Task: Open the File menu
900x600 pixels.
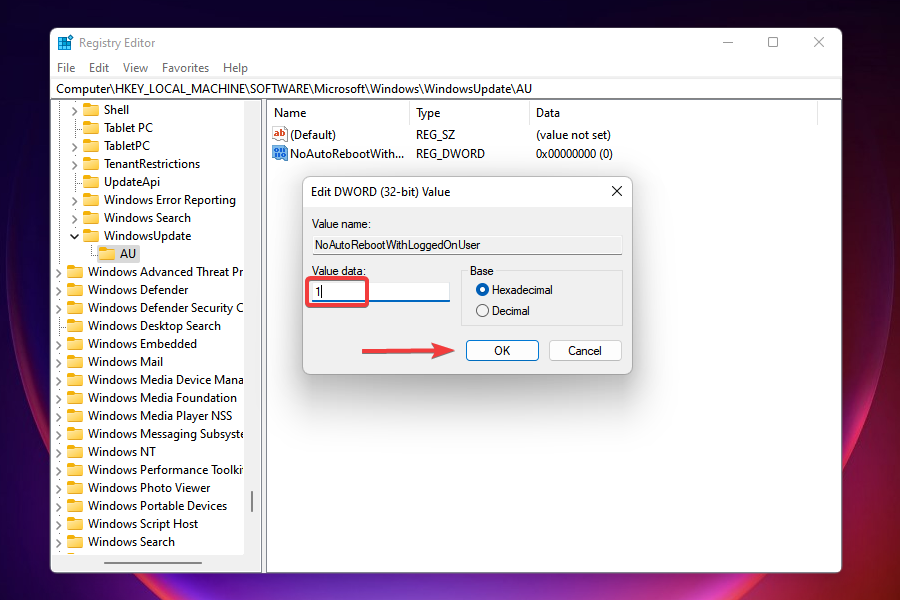Action: (66, 68)
